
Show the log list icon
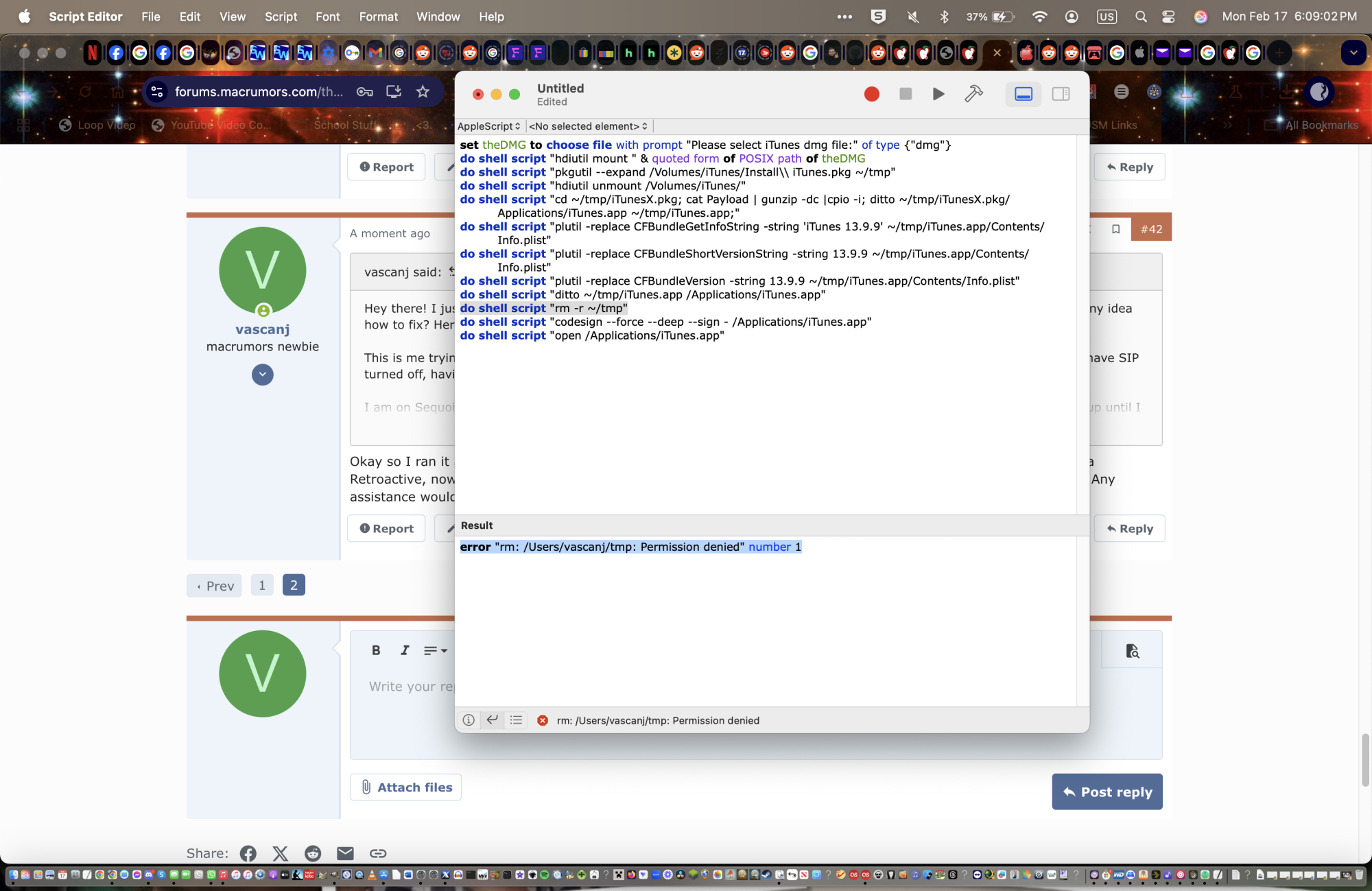[x=516, y=720]
